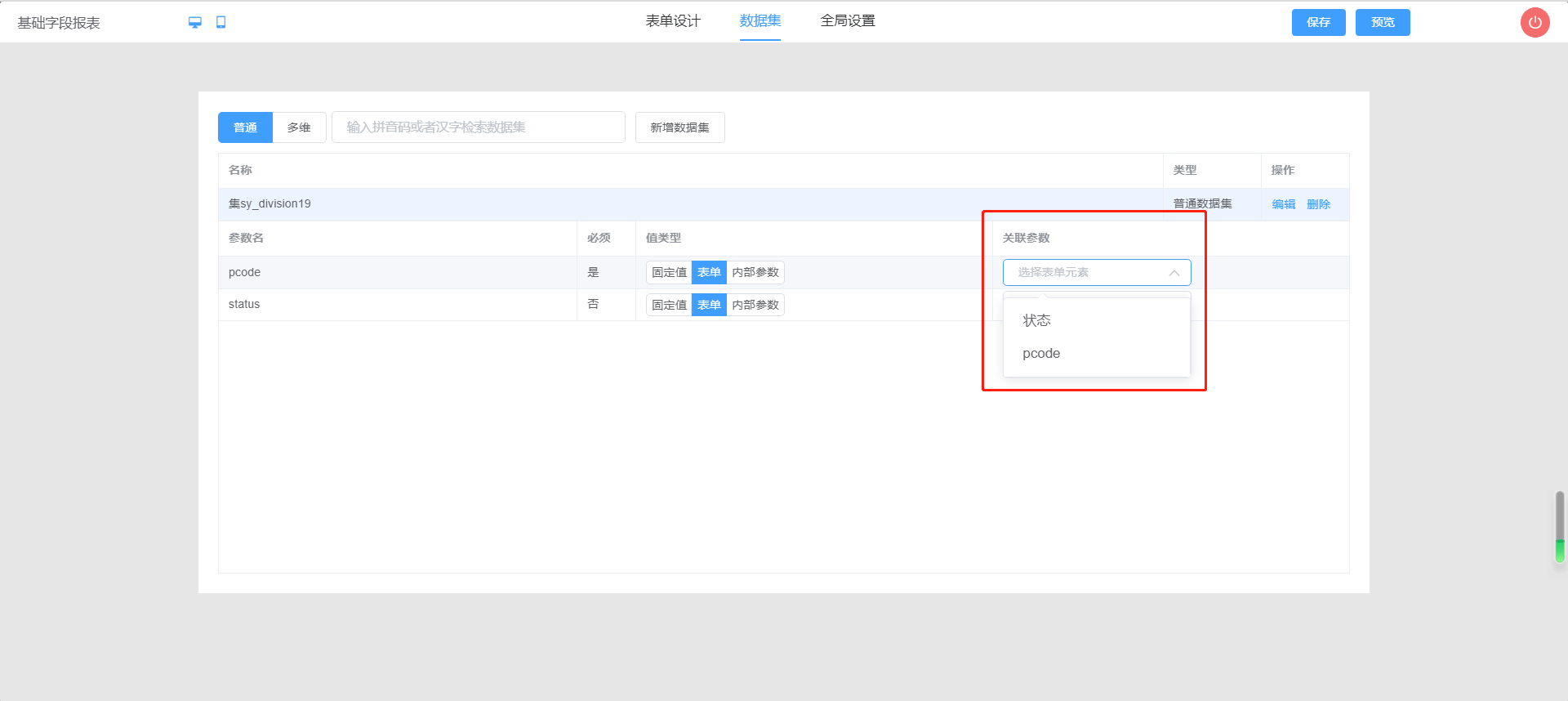Click the red power logout icon
1568x701 pixels.
pos(1535,22)
